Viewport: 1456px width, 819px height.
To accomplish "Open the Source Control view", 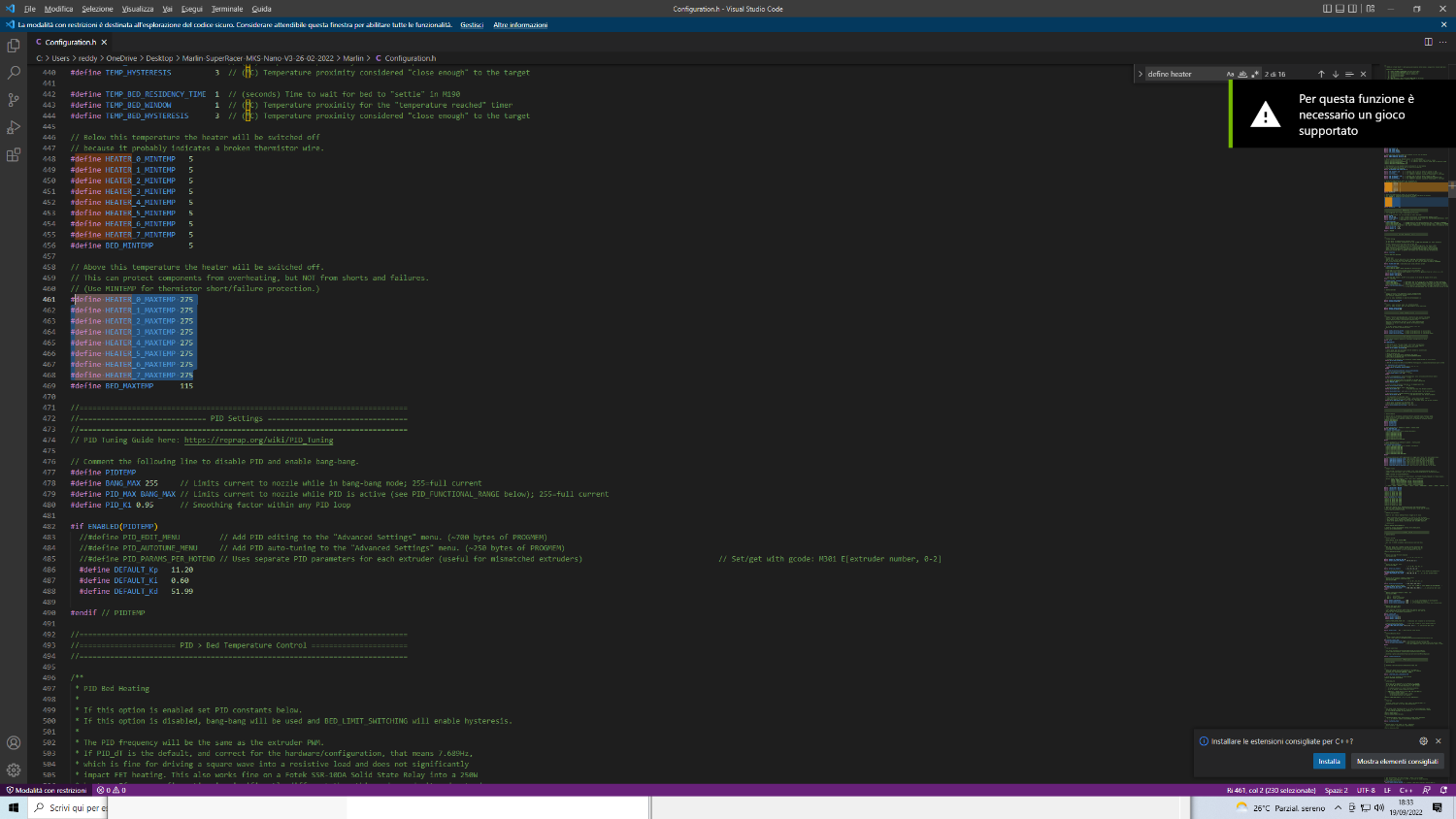I will [14, 100].
